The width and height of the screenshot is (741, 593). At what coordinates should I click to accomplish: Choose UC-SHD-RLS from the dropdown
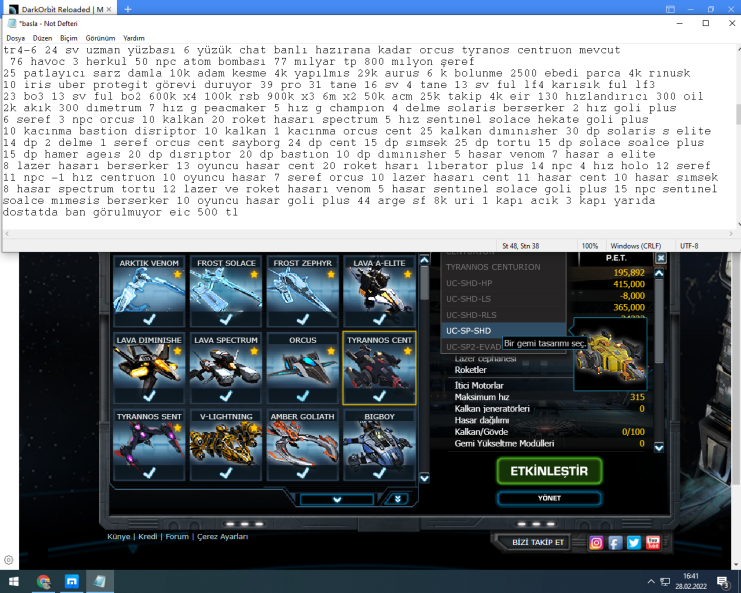tap(503, 315)
